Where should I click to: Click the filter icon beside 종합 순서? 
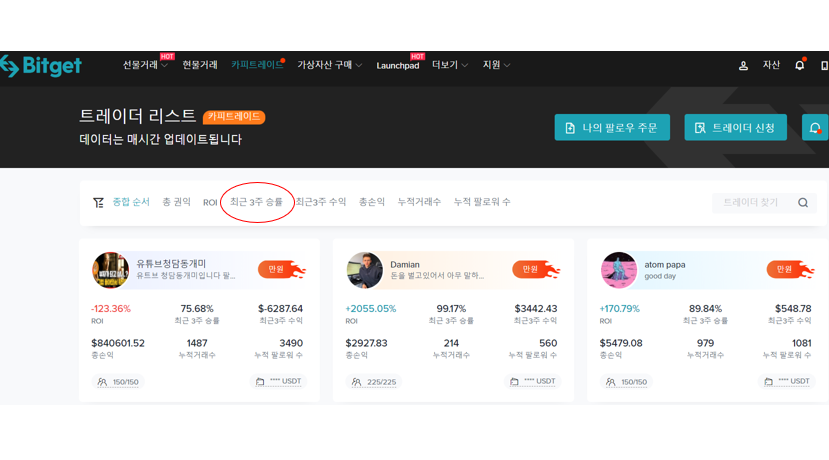click(98, 203)
